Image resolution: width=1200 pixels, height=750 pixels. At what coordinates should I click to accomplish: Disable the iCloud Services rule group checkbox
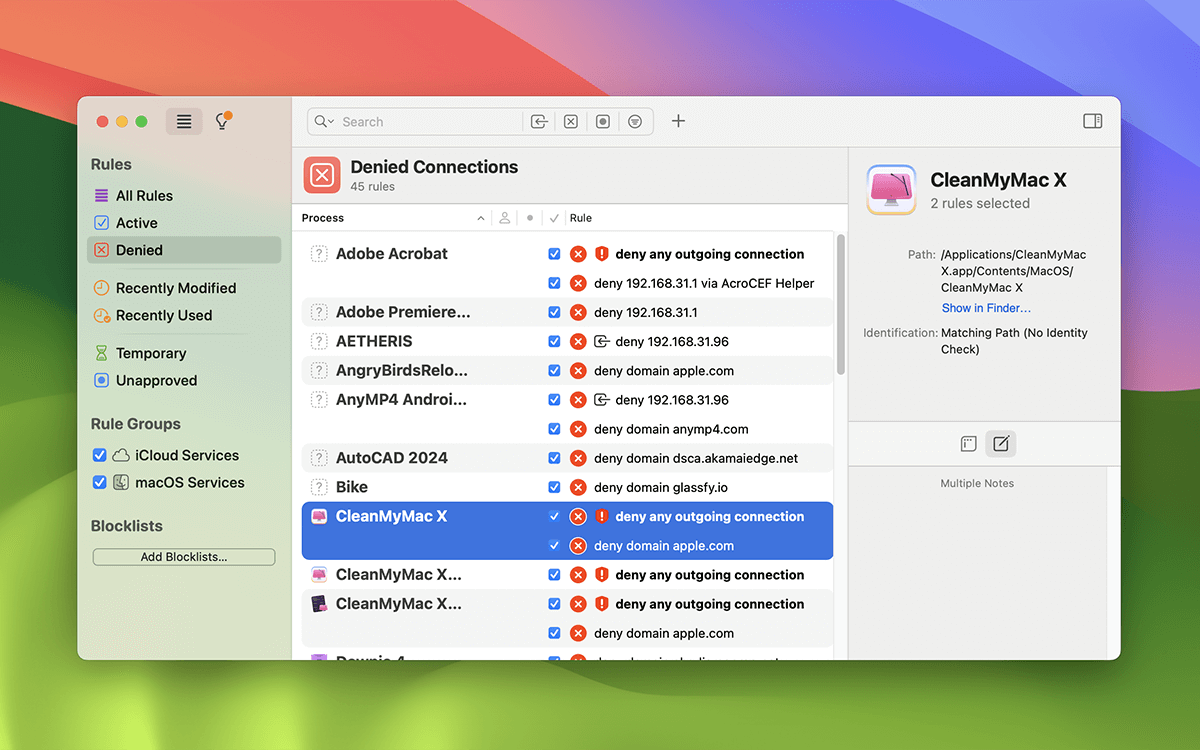click(x=99, y=455)
